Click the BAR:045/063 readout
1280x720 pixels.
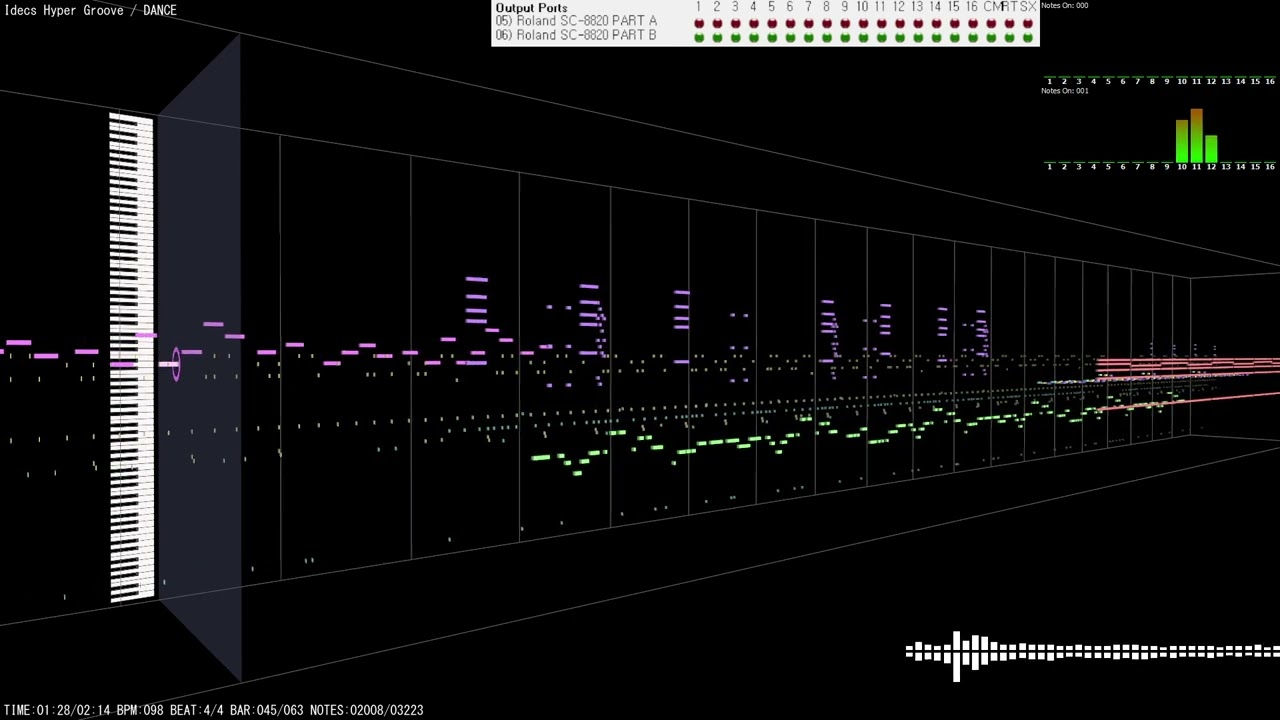(266, 710)
